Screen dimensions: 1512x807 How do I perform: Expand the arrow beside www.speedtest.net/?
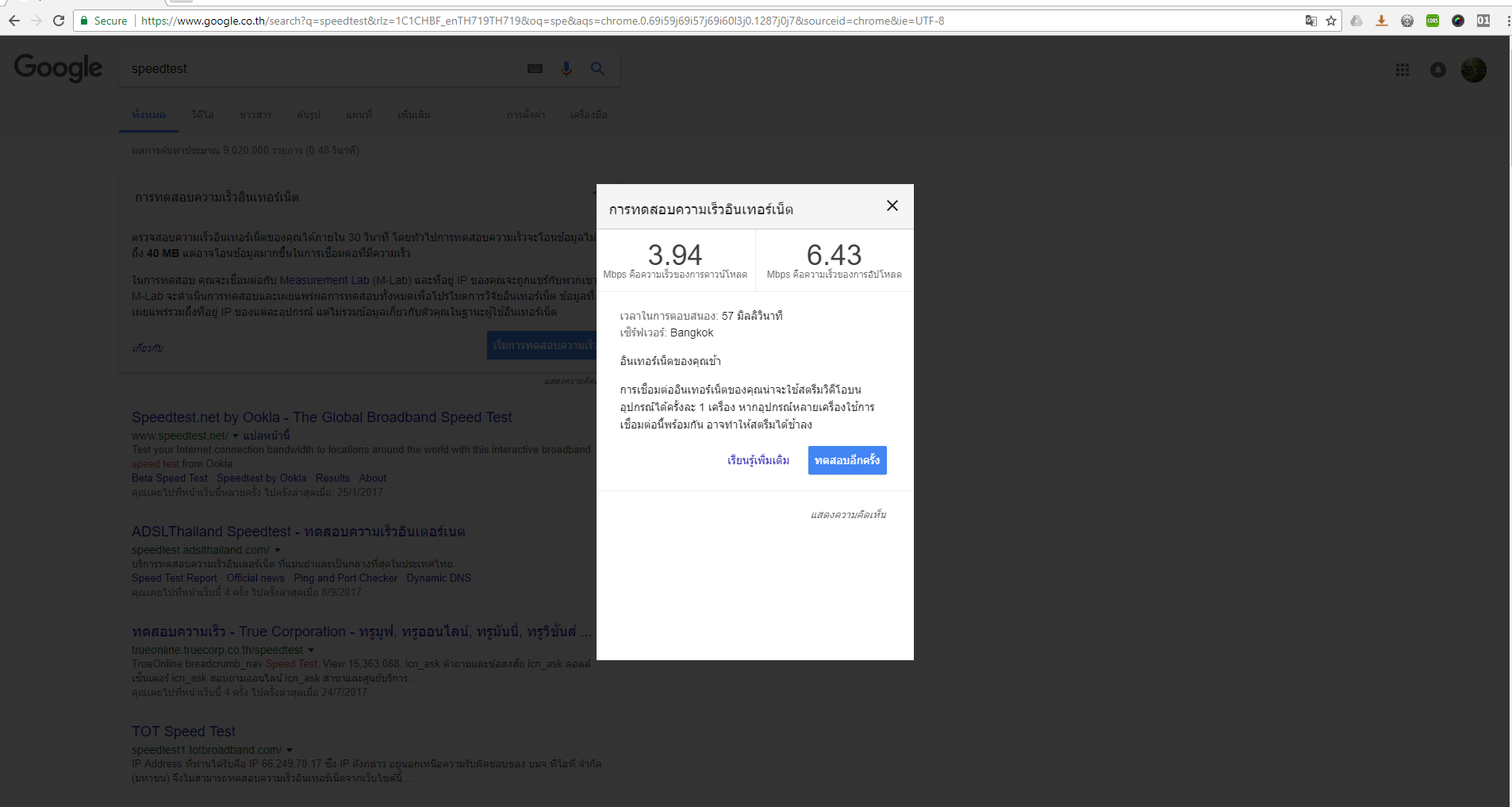[236, 436]
